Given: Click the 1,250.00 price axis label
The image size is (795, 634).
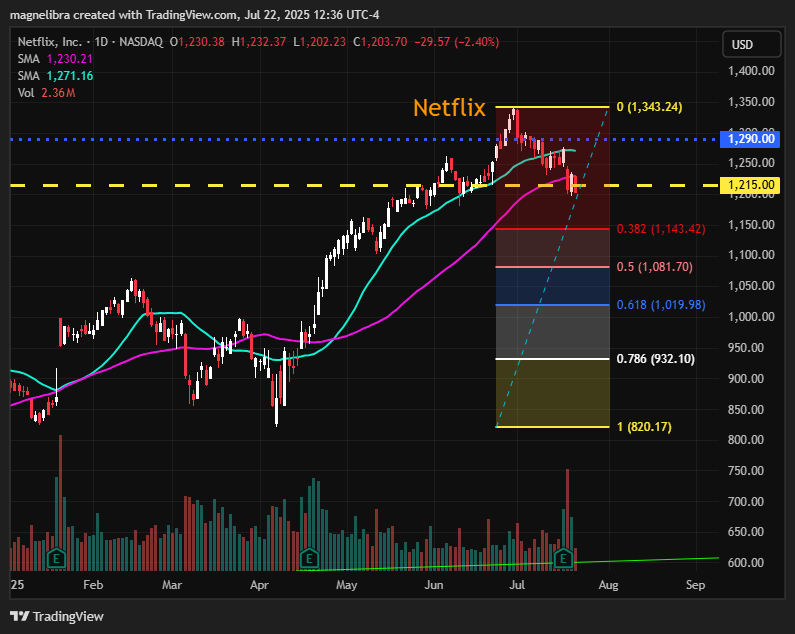Looking at the screenshot, I should point(751,163).
